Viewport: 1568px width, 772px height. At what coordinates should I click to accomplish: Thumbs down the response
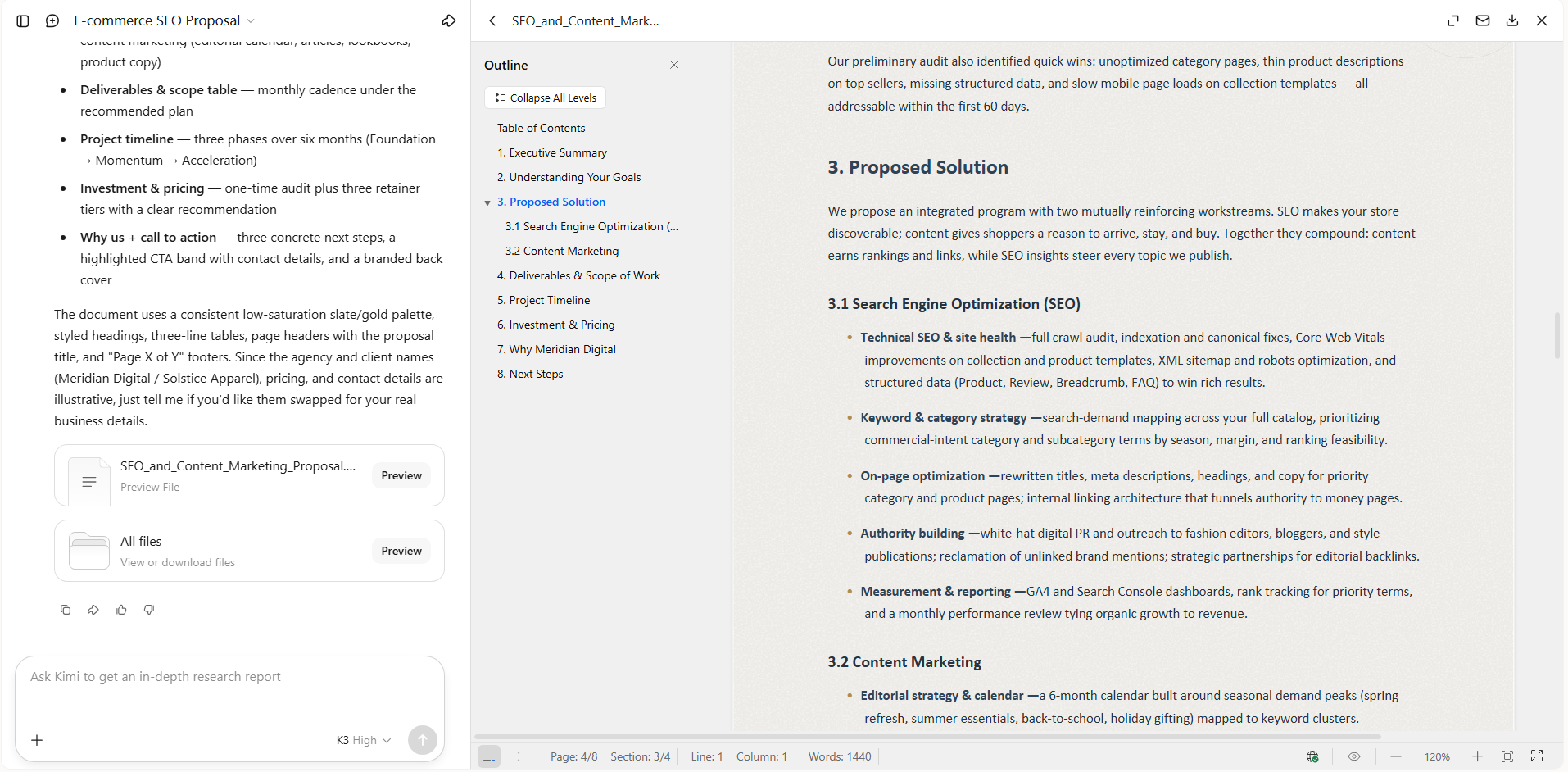[149, 610]
